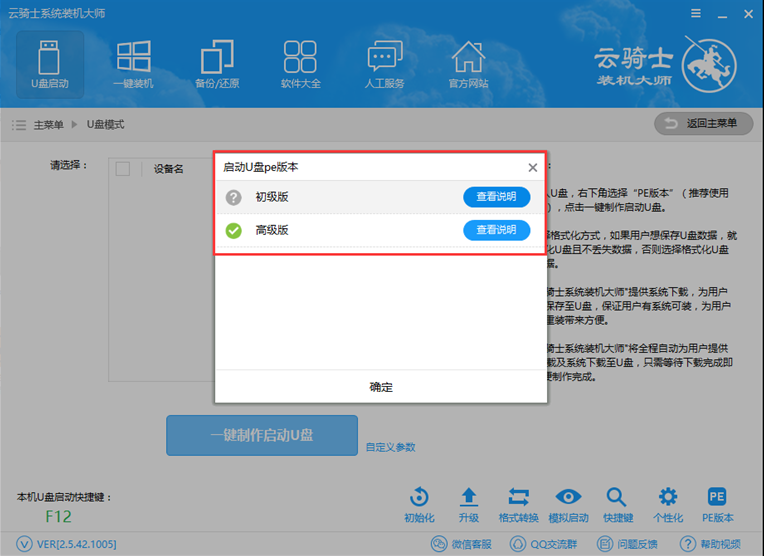
Task: Open the 备份/还原 section
Action: pos(217,64)
